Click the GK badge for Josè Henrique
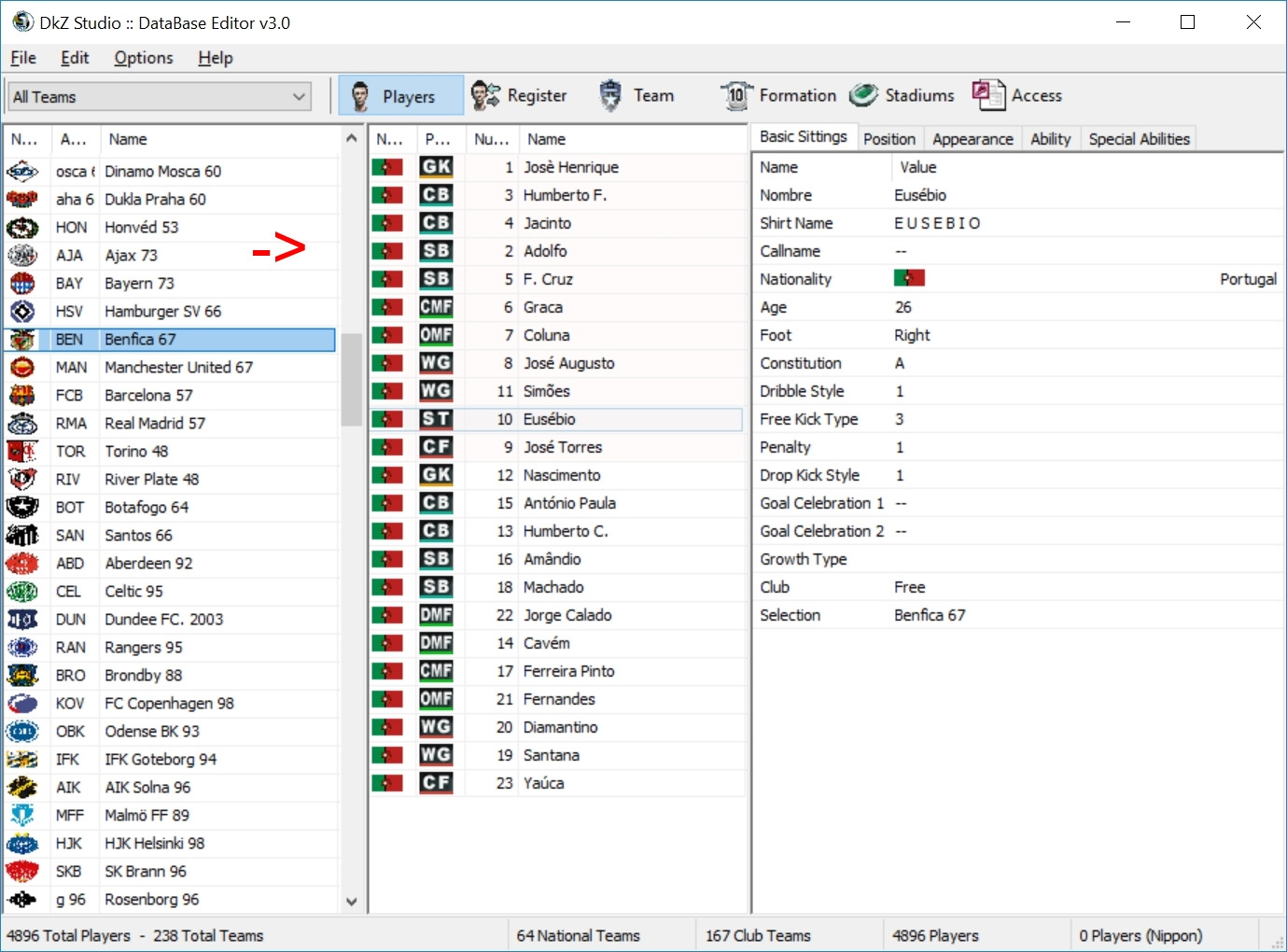Viewport: 1287px width, 952px height. tap(436, 167)
